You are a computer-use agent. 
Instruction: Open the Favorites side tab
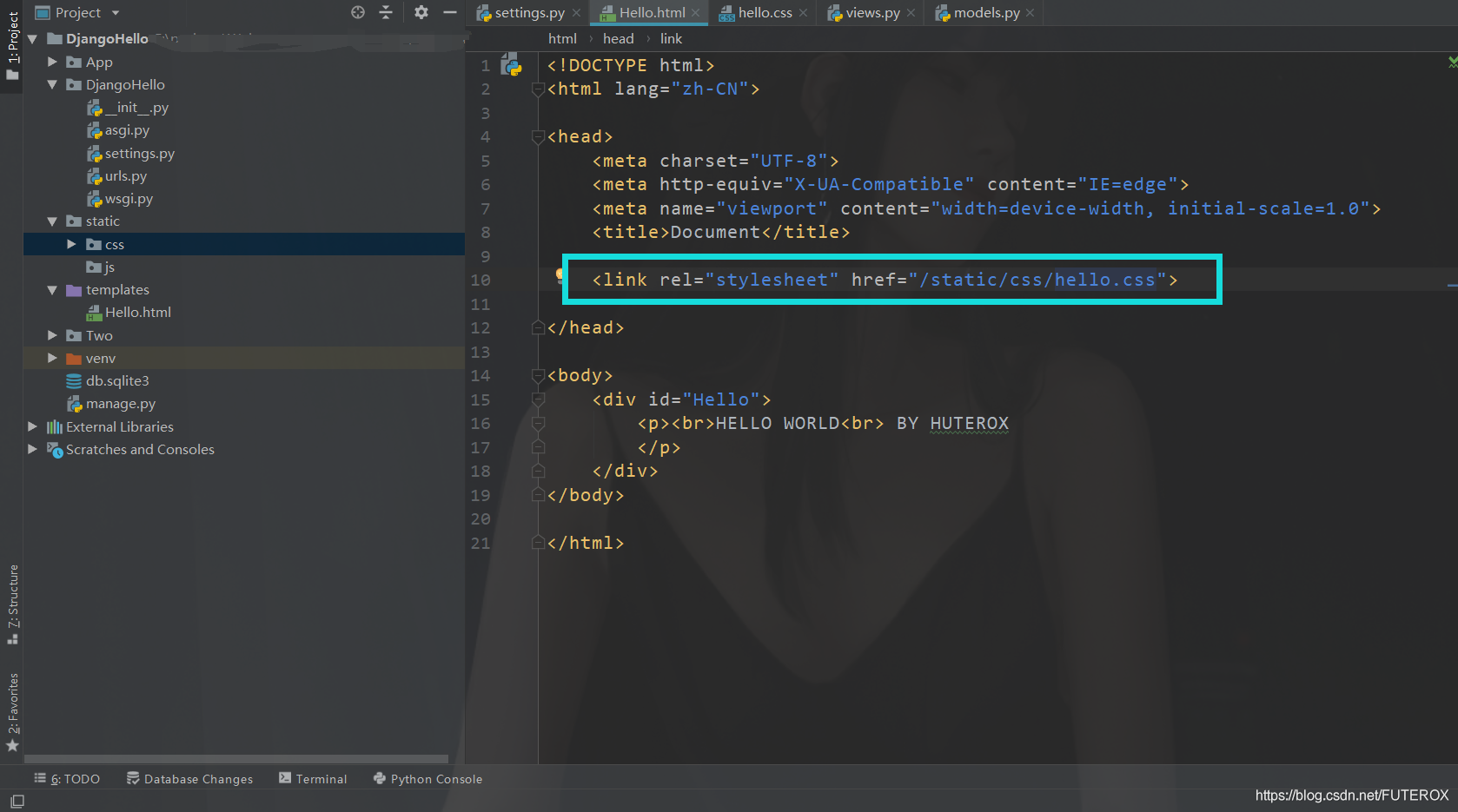12,711
